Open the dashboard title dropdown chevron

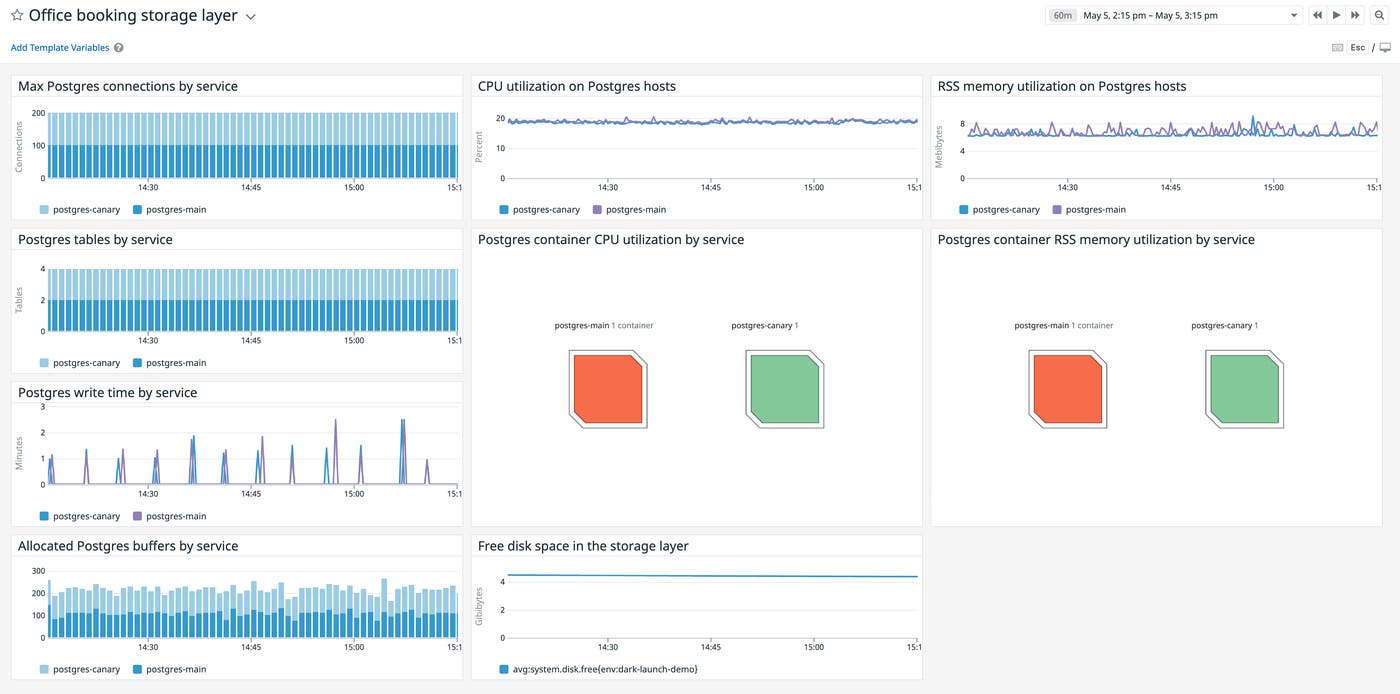(251, 17)
